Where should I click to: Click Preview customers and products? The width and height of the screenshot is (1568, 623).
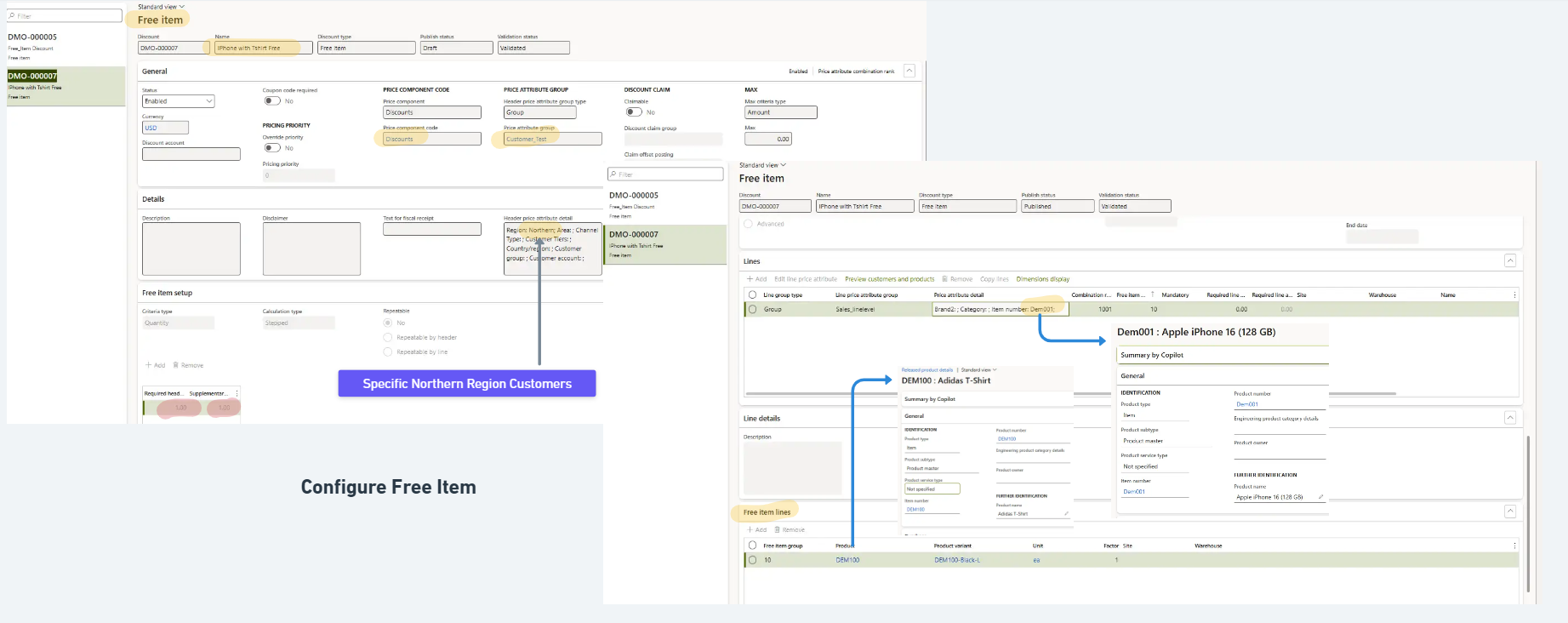pyautogui.click(x=889, y=279)
